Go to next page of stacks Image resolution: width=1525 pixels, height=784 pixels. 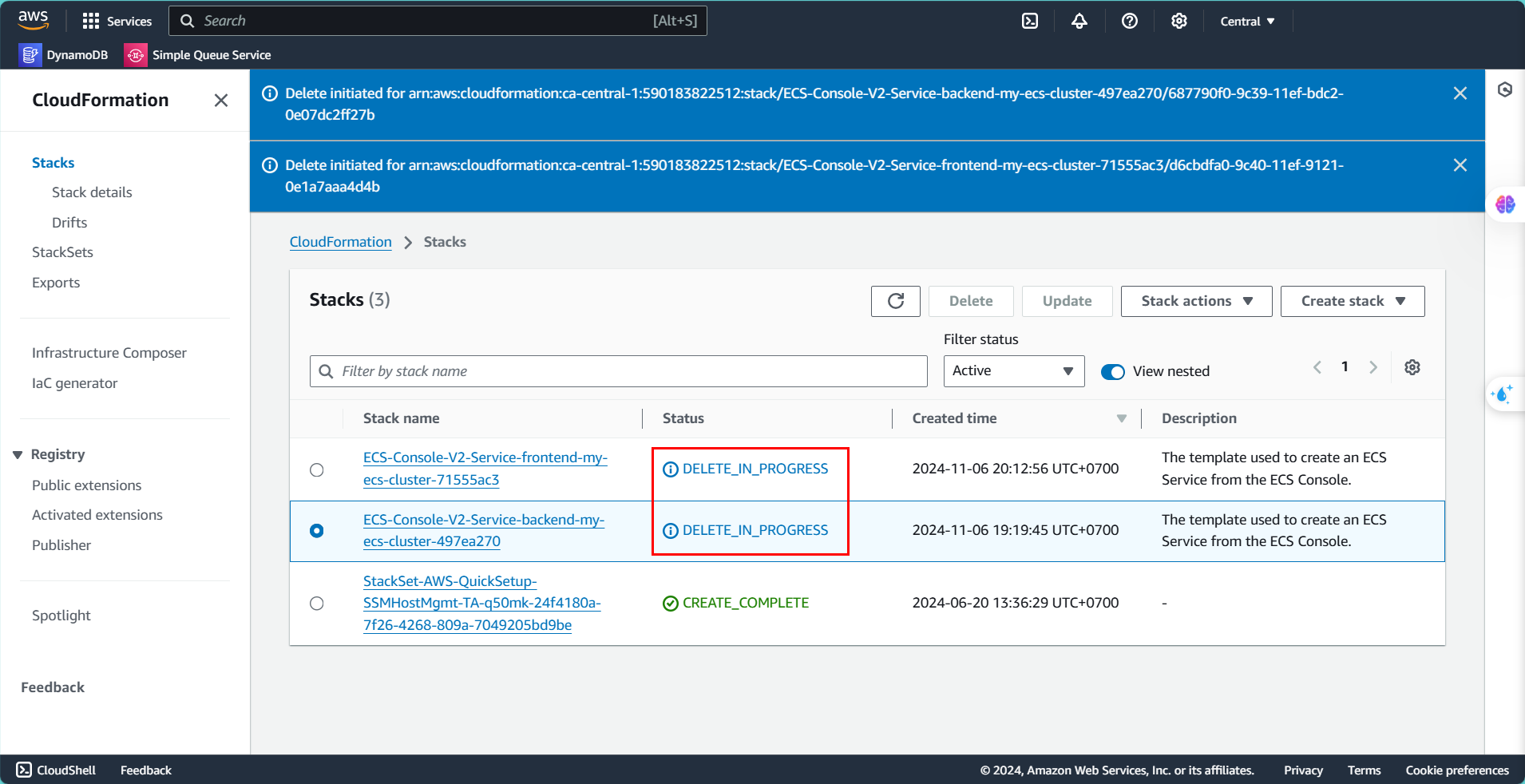tap(1372, 367)
